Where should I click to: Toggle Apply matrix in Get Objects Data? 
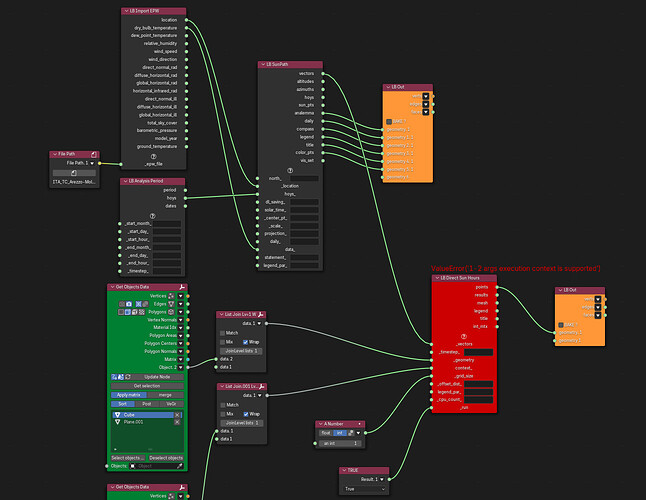point(129,395)
